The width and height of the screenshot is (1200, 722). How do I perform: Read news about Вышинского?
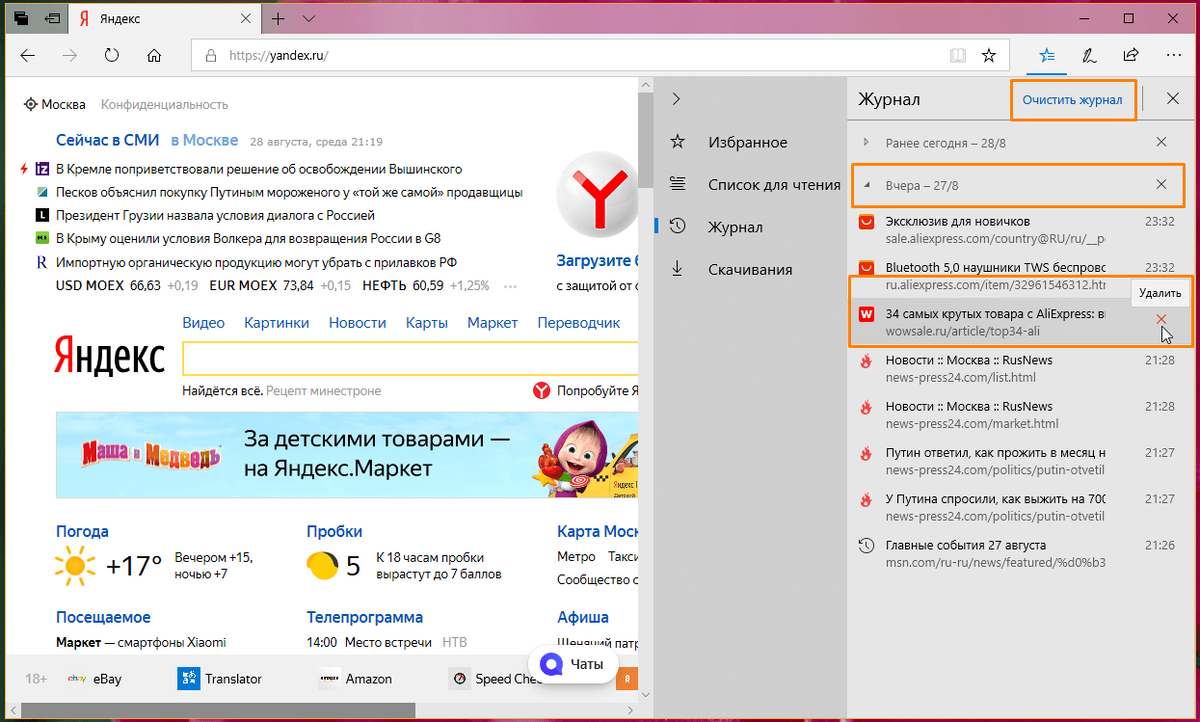coord(259,169)
